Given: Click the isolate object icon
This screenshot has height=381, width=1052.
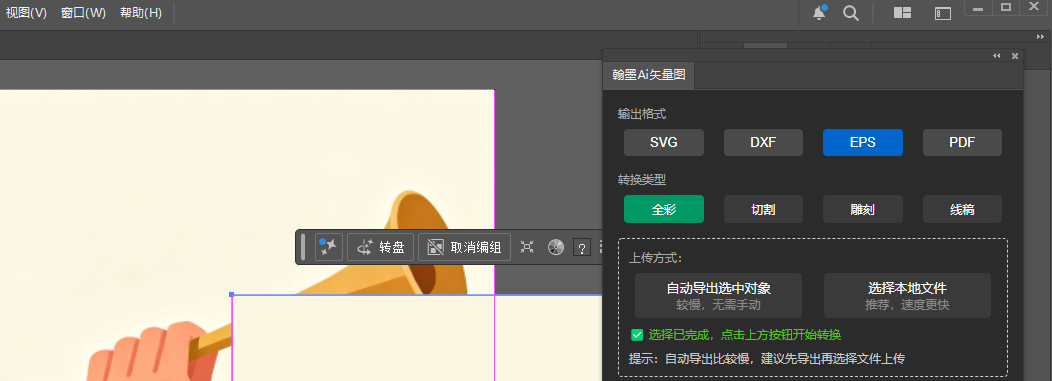Looking at the screenshot, I should coord(527,247).
